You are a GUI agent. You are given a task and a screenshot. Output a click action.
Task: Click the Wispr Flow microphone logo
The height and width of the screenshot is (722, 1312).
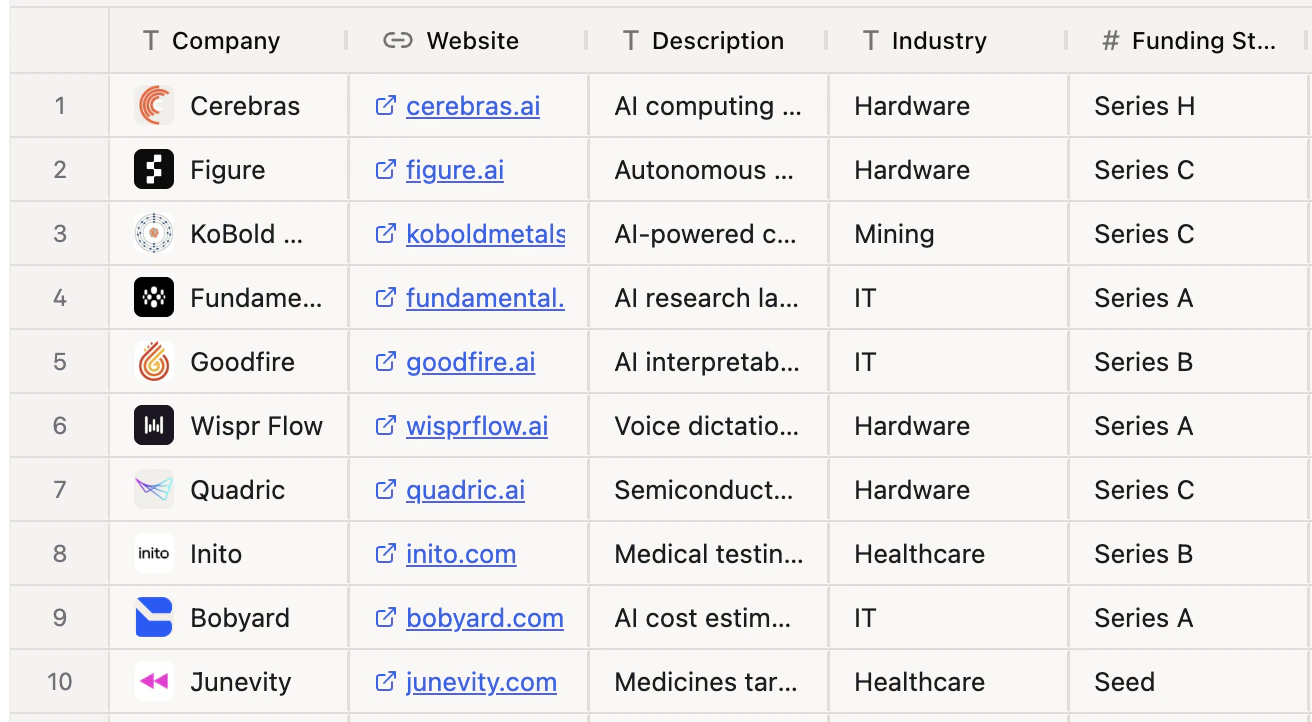(x=152, y=425)
